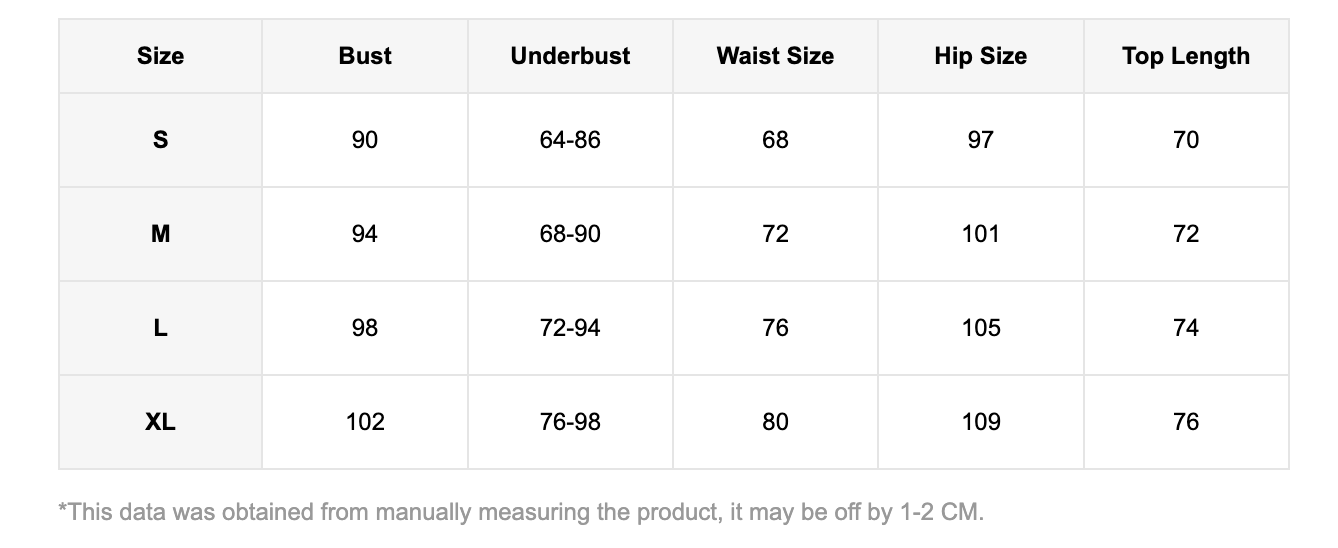Click the Bust column header
Image resolution: width=1338 pixels, height=548 pixels.
click(365, 56)
